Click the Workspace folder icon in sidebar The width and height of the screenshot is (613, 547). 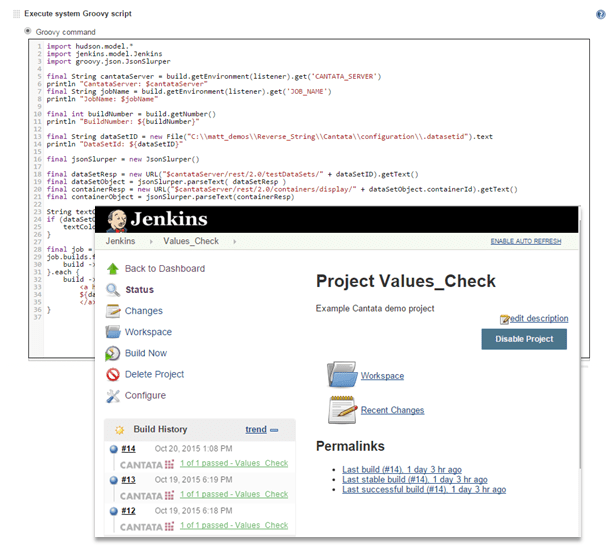point(113,332)
